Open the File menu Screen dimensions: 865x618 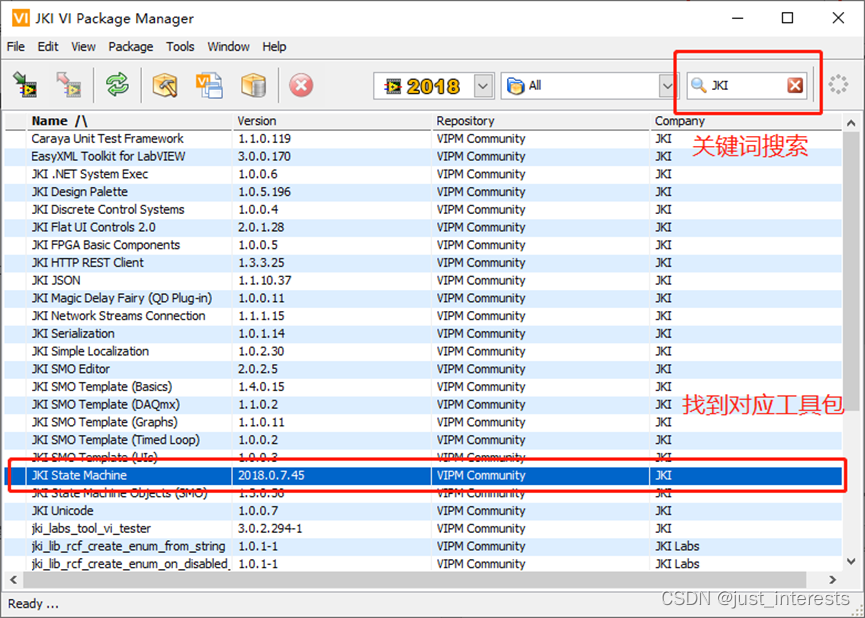[15, 47]
